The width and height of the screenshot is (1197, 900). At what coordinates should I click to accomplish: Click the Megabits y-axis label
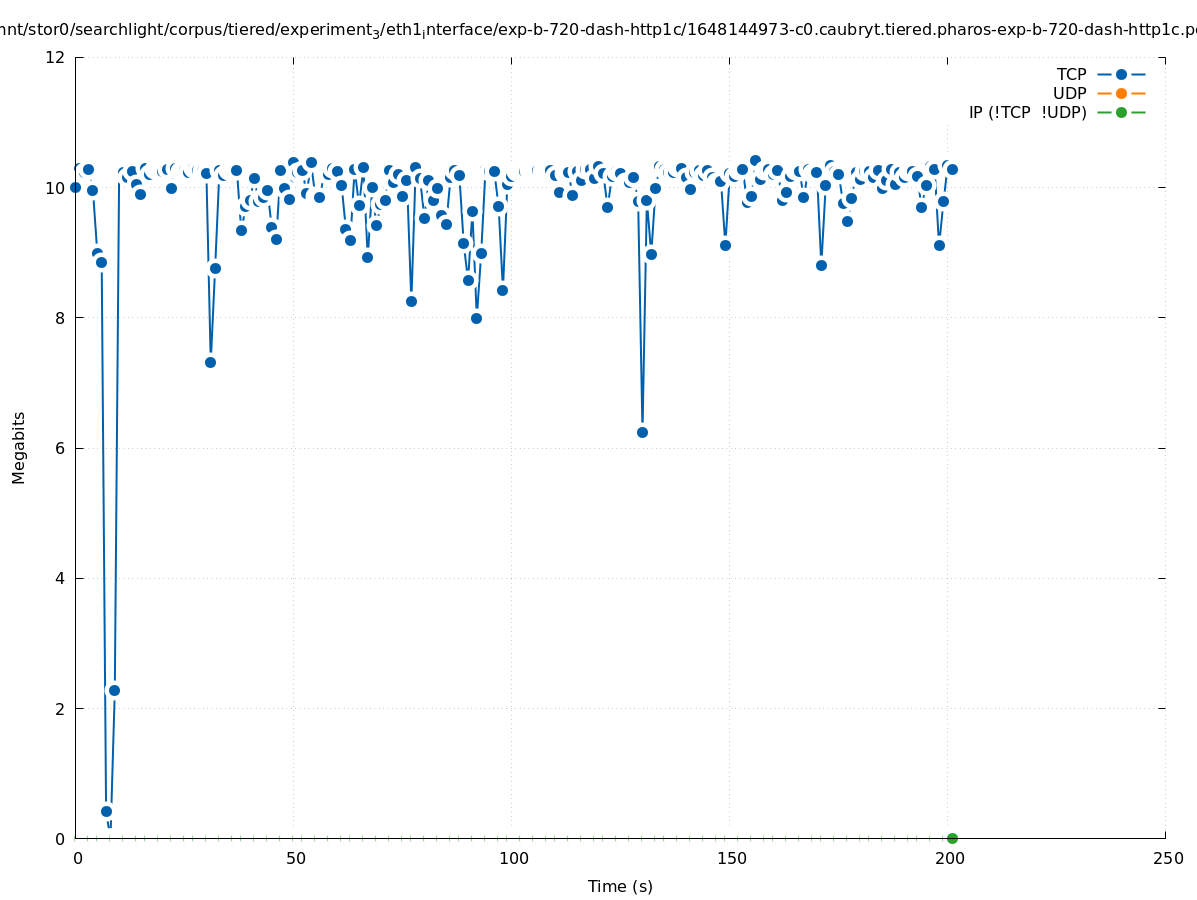click(19, 447)
